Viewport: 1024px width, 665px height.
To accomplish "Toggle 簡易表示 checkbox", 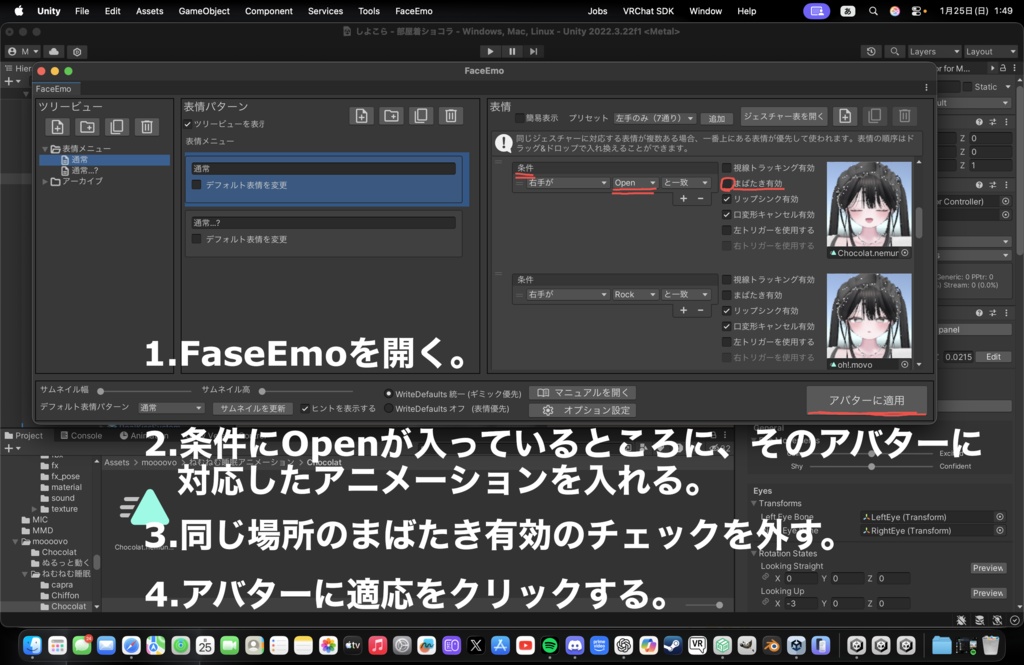I will pyautogui.click(x=520, y=118).
